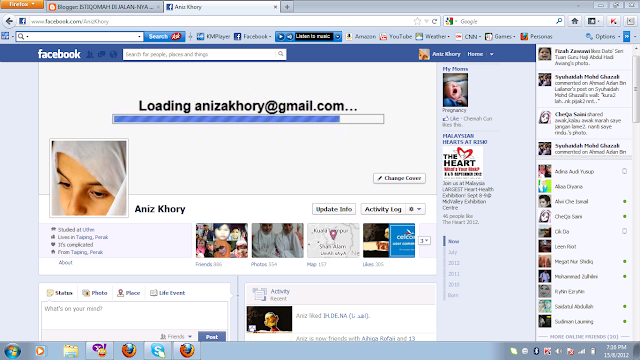Click Windows Start button

pos(12,351)
